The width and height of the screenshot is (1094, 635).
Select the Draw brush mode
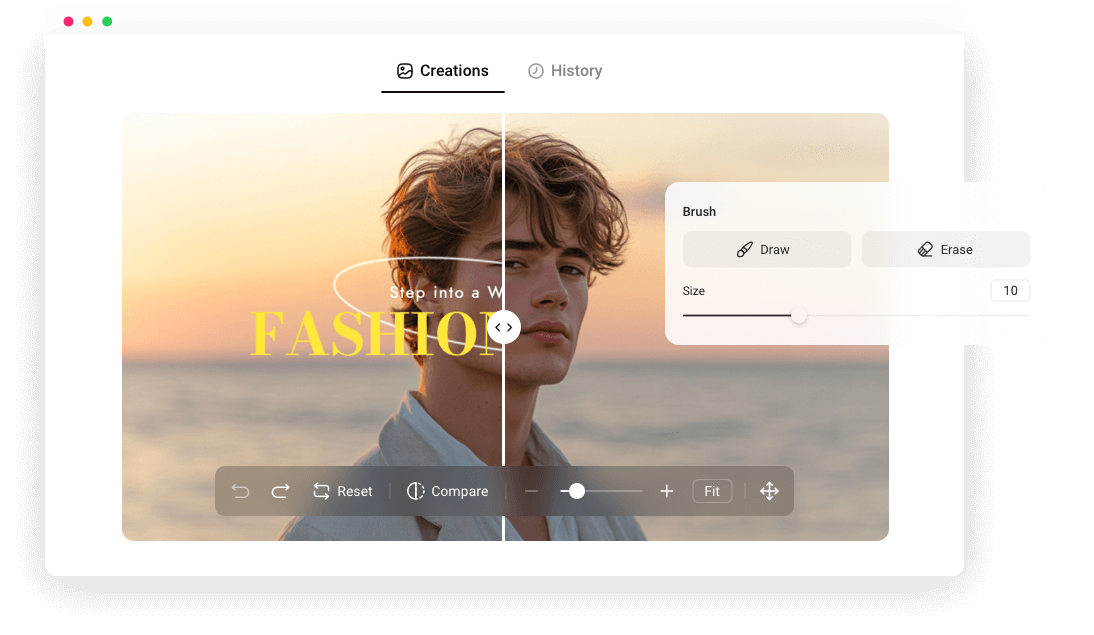[x=767, y=249]
